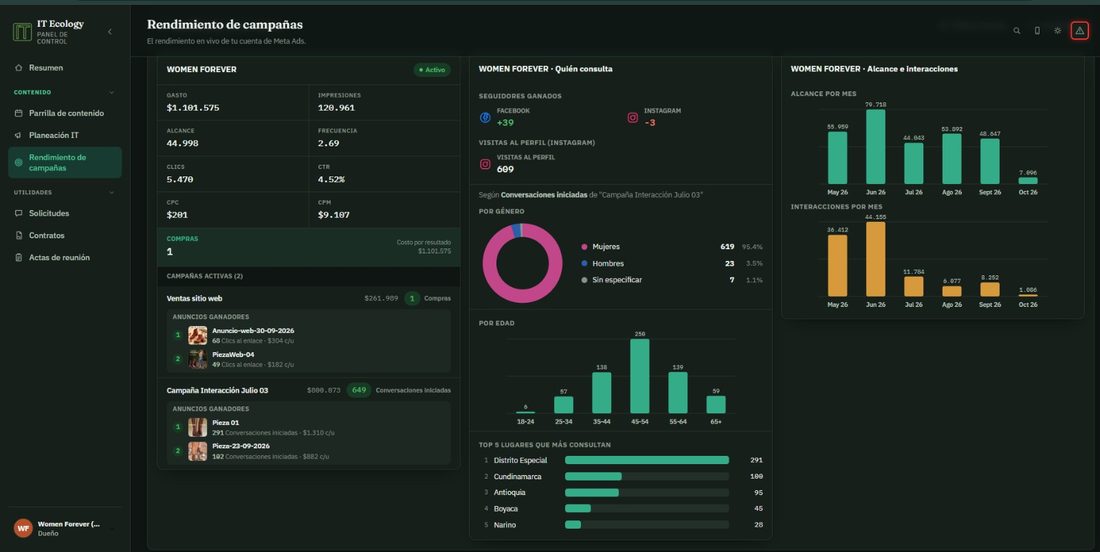Click the Anuncio-web-30-09-2026 ad thumbnail
1100x552 pixels.
coord(197,335)
